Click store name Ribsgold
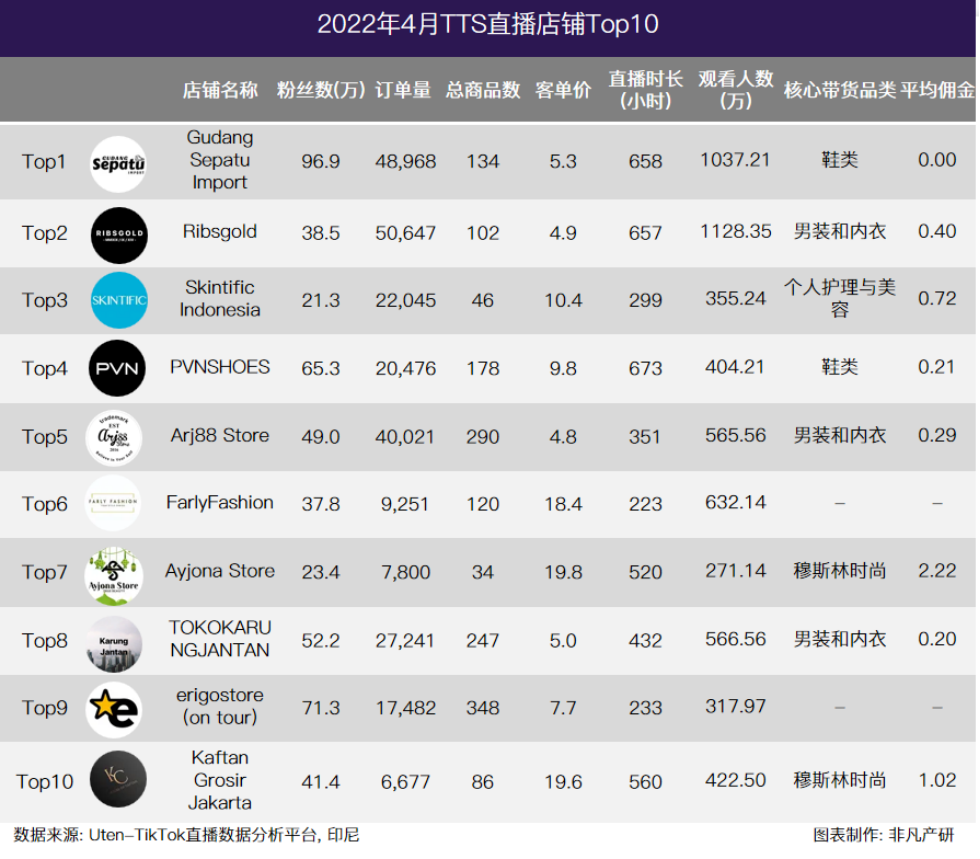 (x=220, y=231)
